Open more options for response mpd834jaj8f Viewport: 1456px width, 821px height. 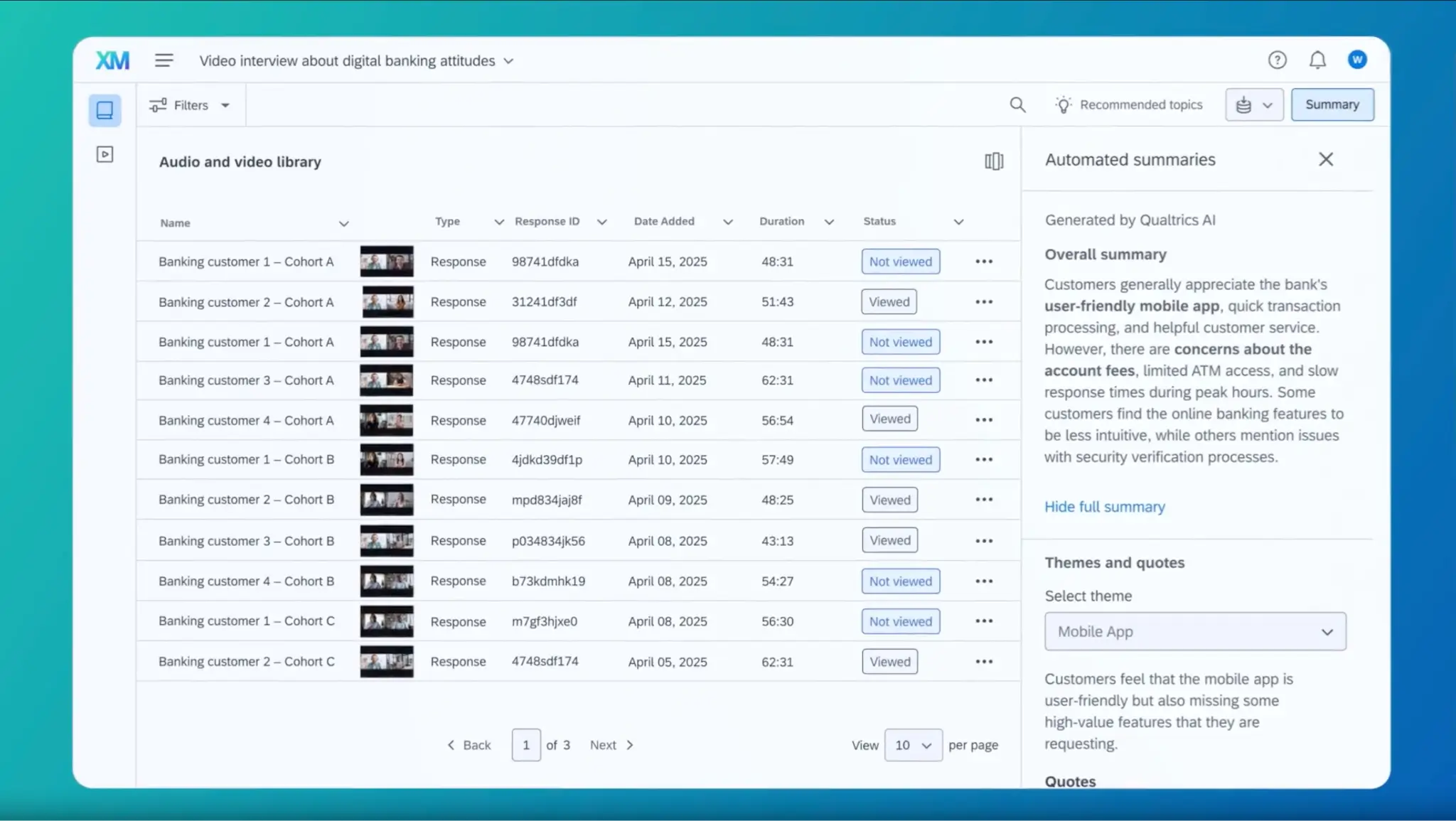(984, 500)
